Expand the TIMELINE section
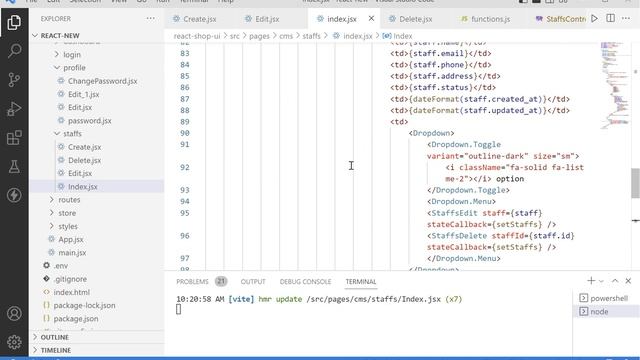Viewport: 640px width, 360px height. point(97,350)
